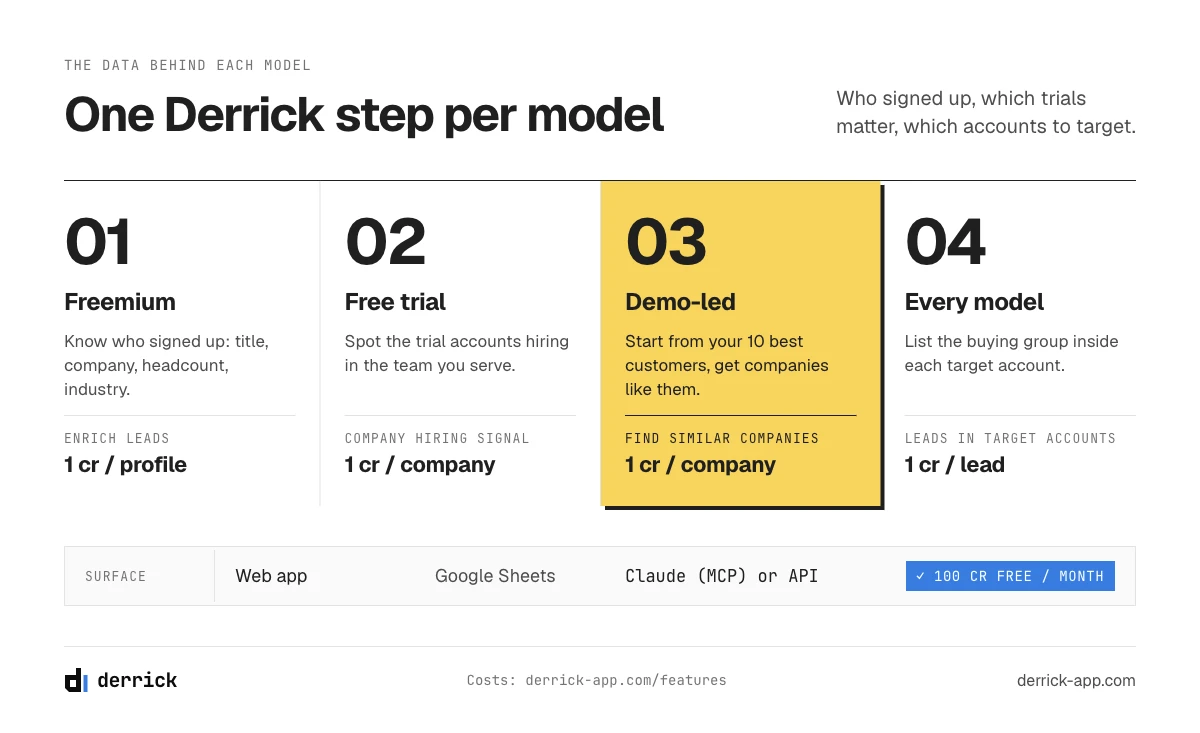Click the 1 cr / lead price
Viewport: 1200px width, 733px height.
(x=955, y=465)
